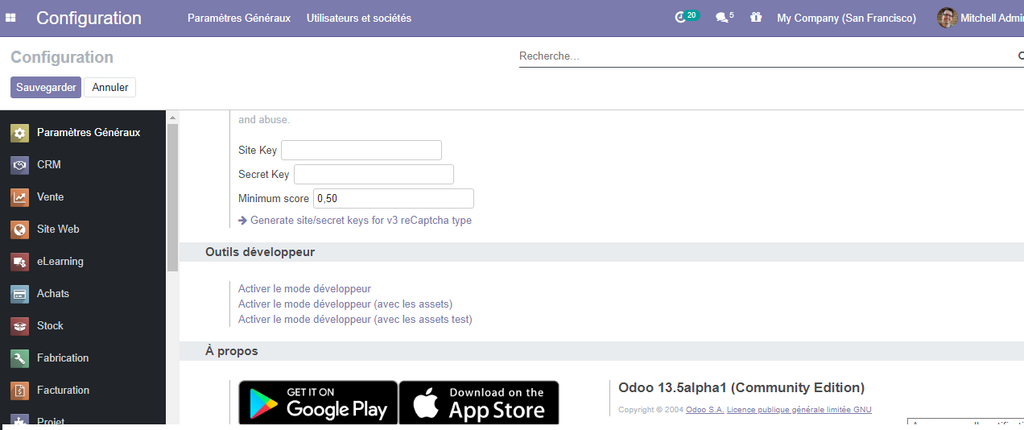Expand the Paramètres Généraux top menu
The width and height of the screenshot is (1024, 430).
[x=238, y=18]
